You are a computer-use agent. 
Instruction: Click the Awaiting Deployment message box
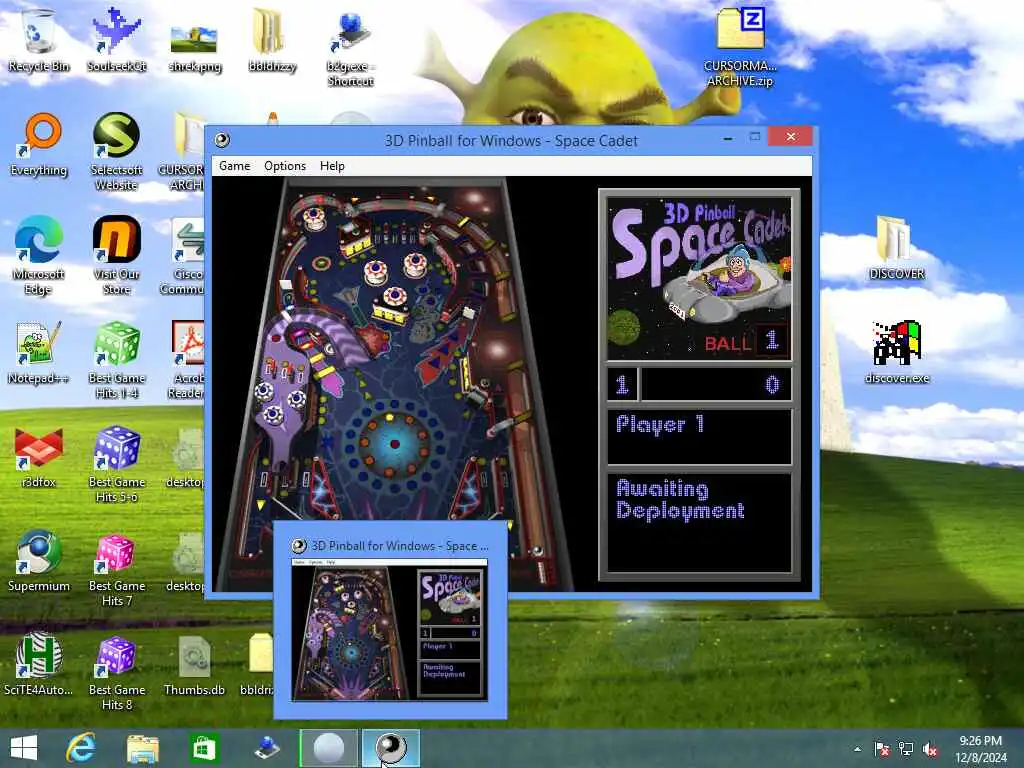699,522
